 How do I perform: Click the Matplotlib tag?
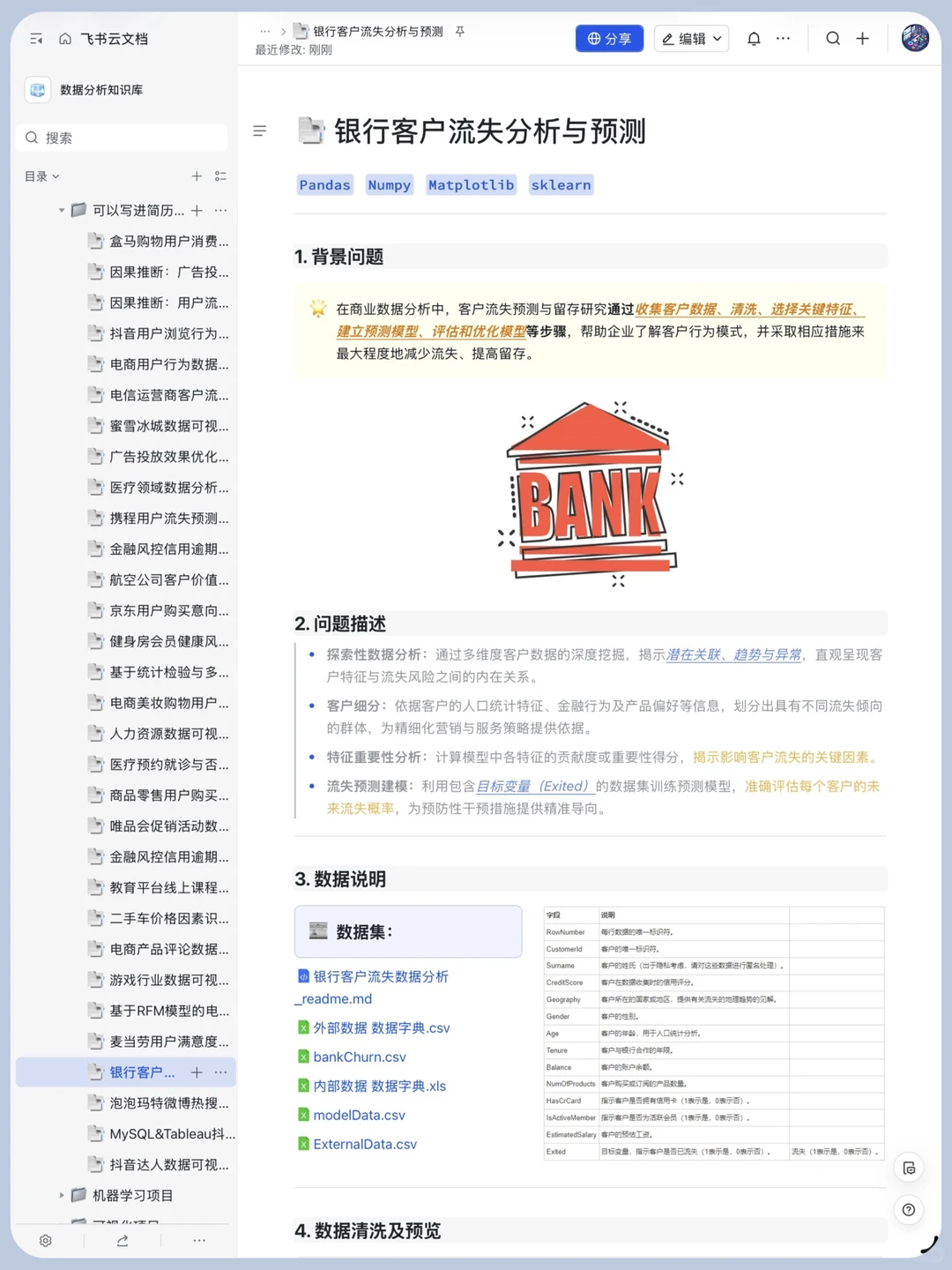pos(471,185)
